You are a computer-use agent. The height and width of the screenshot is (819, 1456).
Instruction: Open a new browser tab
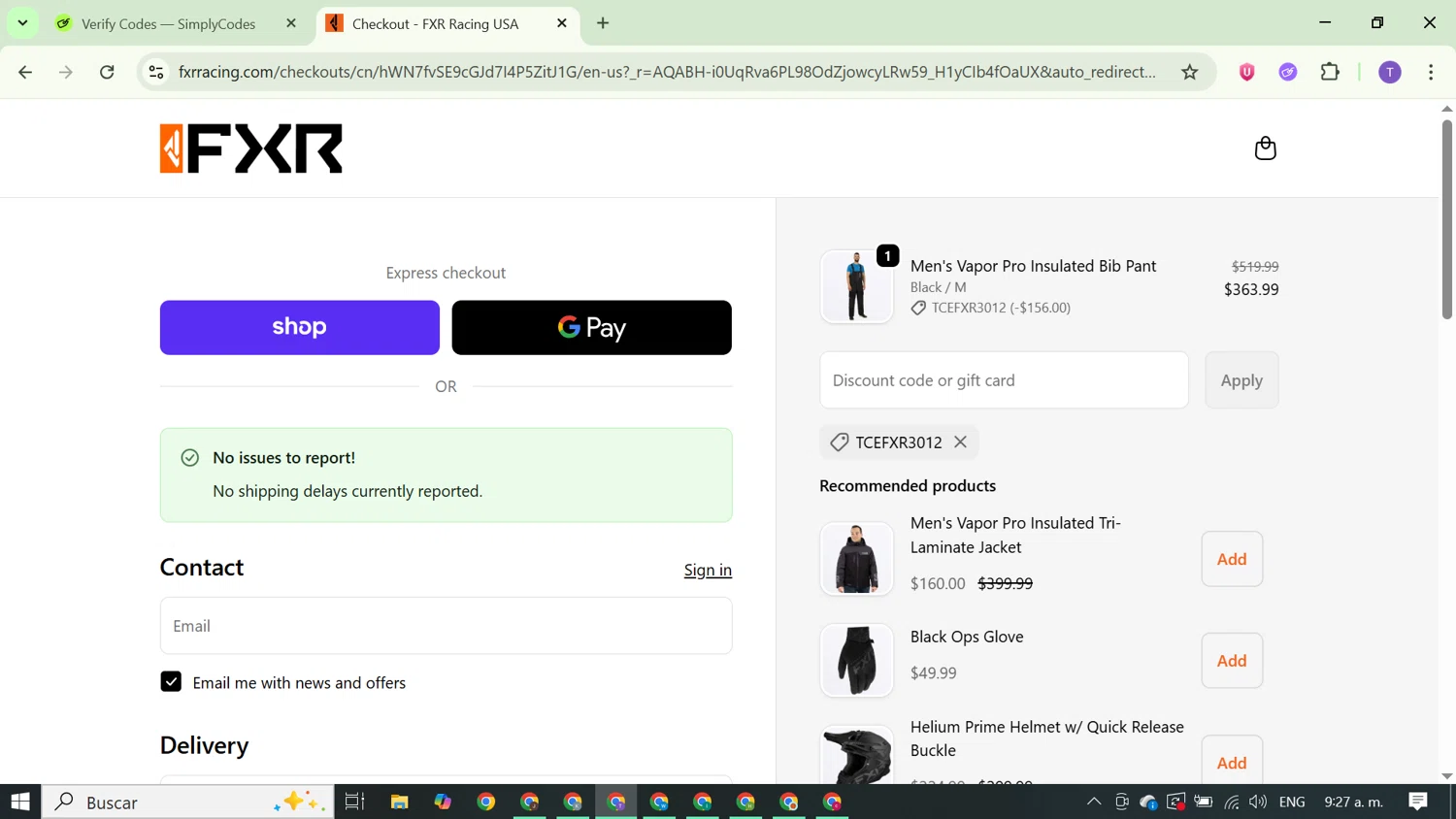[603, 23]
